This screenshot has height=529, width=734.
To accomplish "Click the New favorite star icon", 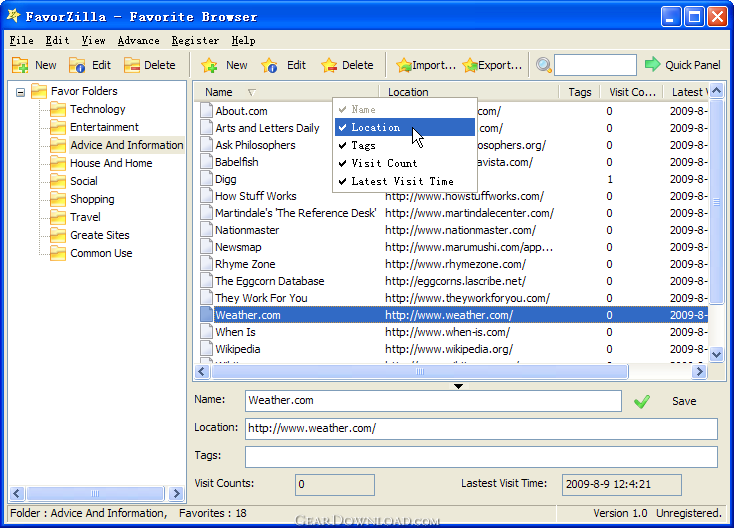I will (209, 65).
